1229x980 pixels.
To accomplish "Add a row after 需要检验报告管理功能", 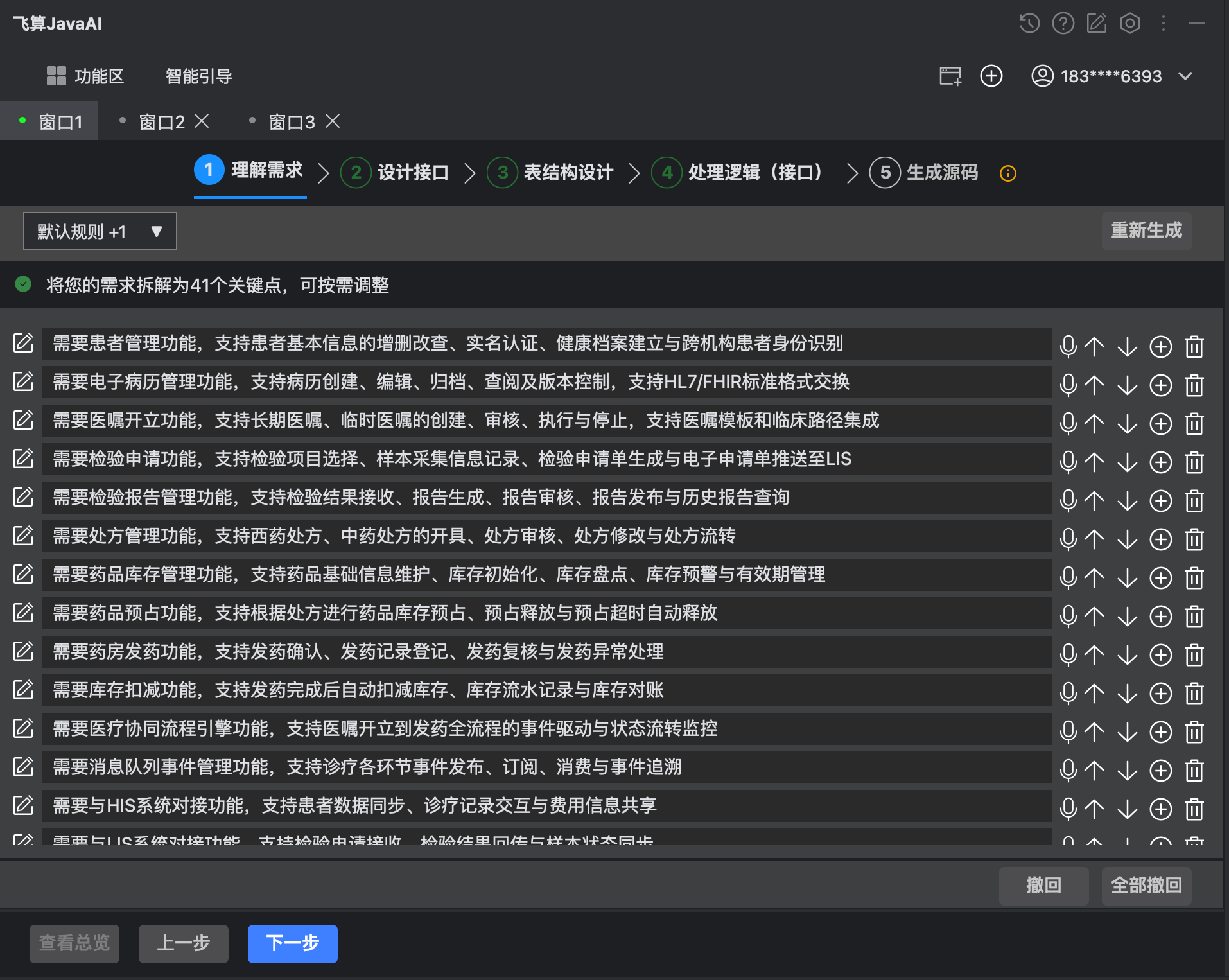I will point(1161,501).
